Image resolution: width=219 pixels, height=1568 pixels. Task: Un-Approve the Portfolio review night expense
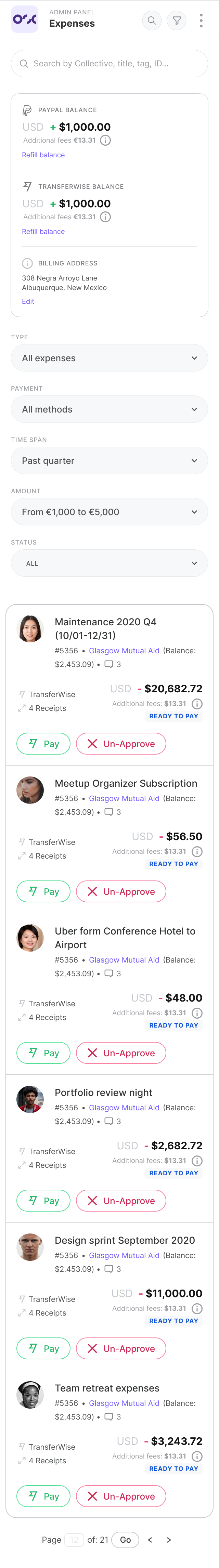[120, 1200]
